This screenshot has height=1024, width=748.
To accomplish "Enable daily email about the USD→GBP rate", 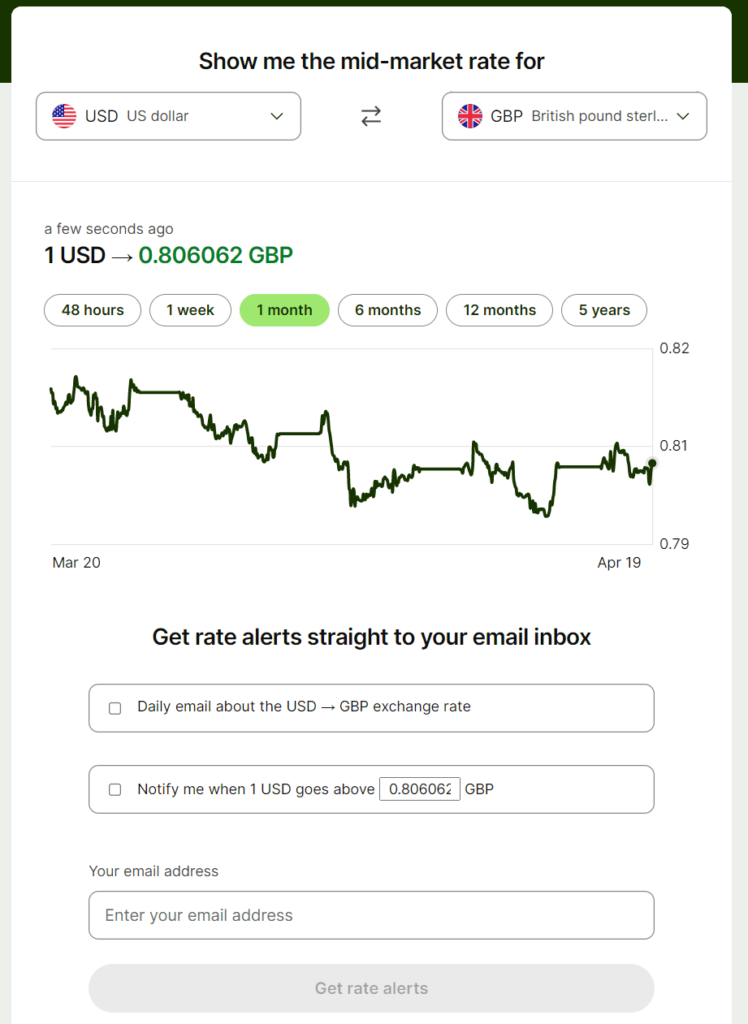I will point(115,708).
